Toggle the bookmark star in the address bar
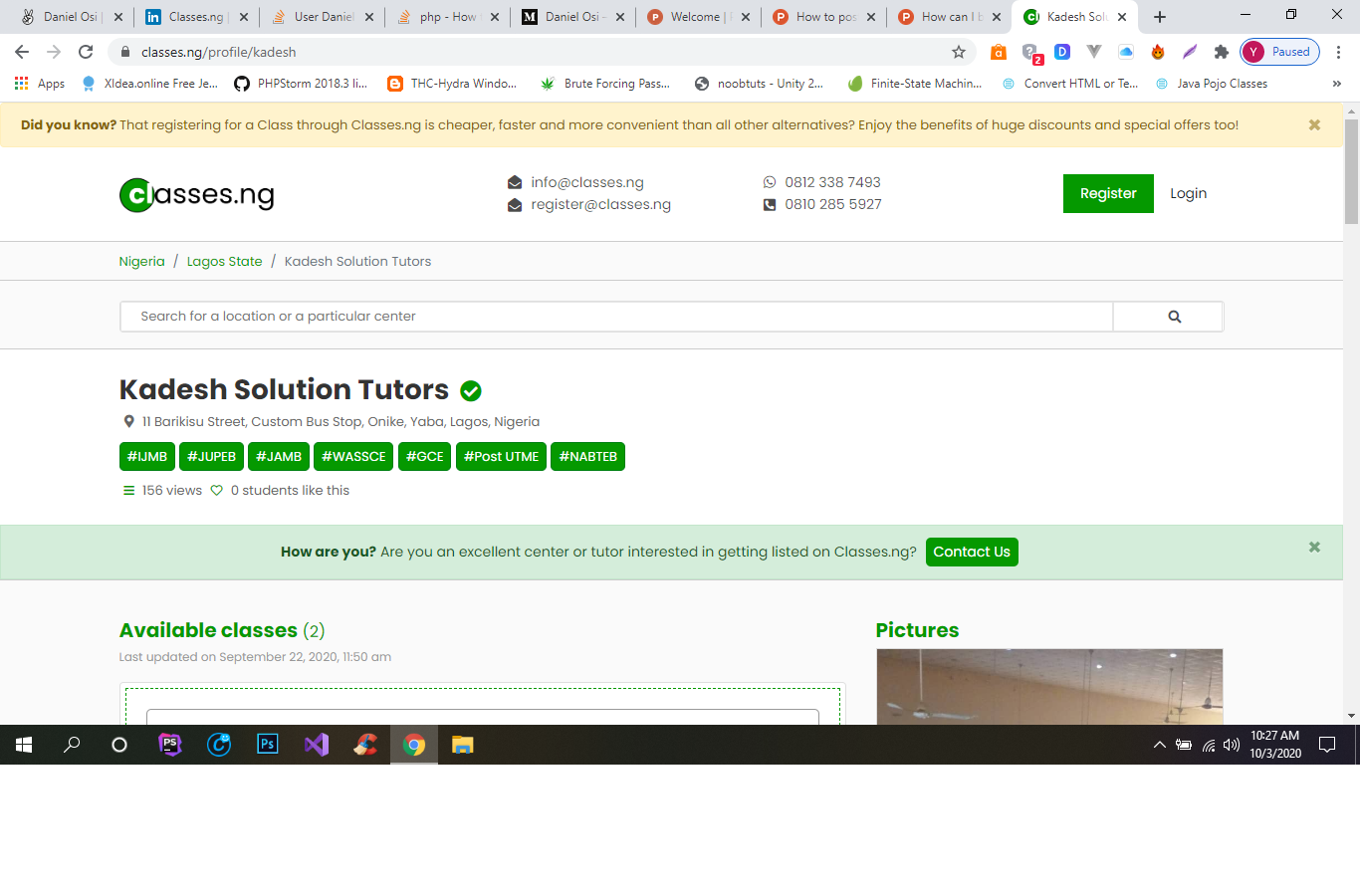1360x896 pixels. (957, 52)
